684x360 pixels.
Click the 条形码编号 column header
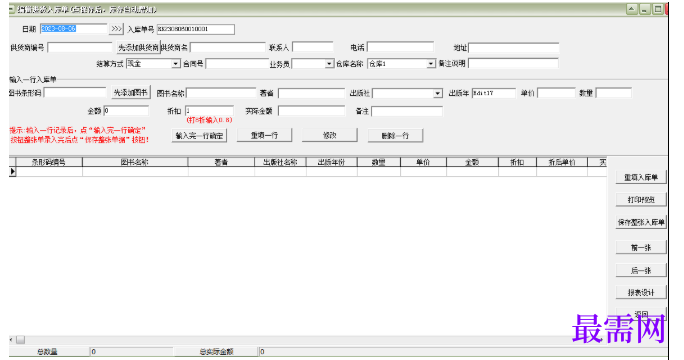point(49,162)
